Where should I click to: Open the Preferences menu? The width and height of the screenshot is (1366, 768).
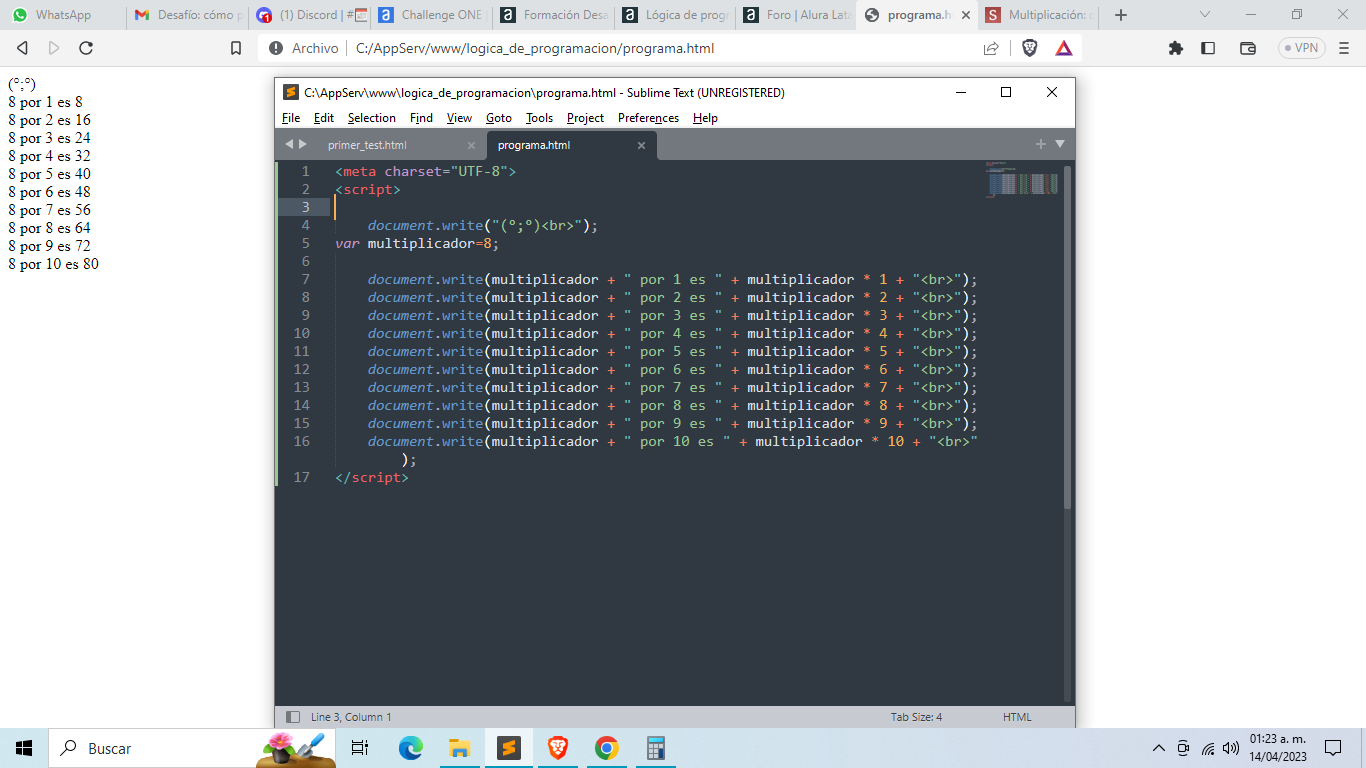click(x=648, y=118)
